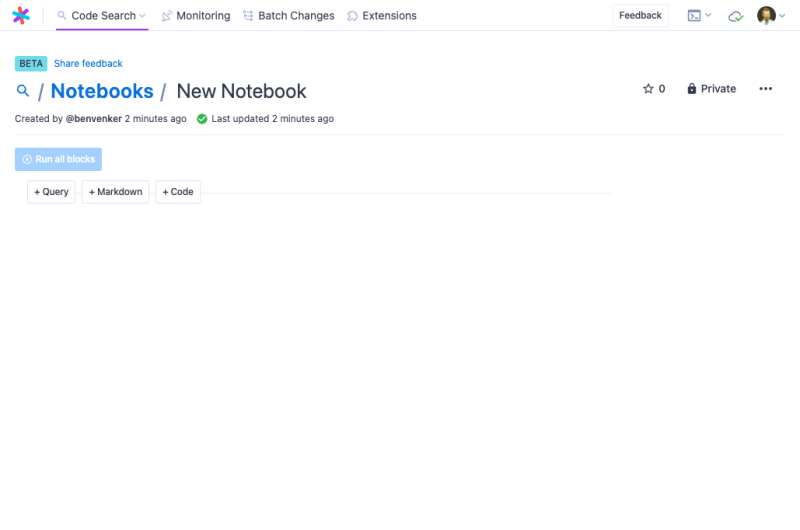Run all blocks in the notebook

[58, 159]
